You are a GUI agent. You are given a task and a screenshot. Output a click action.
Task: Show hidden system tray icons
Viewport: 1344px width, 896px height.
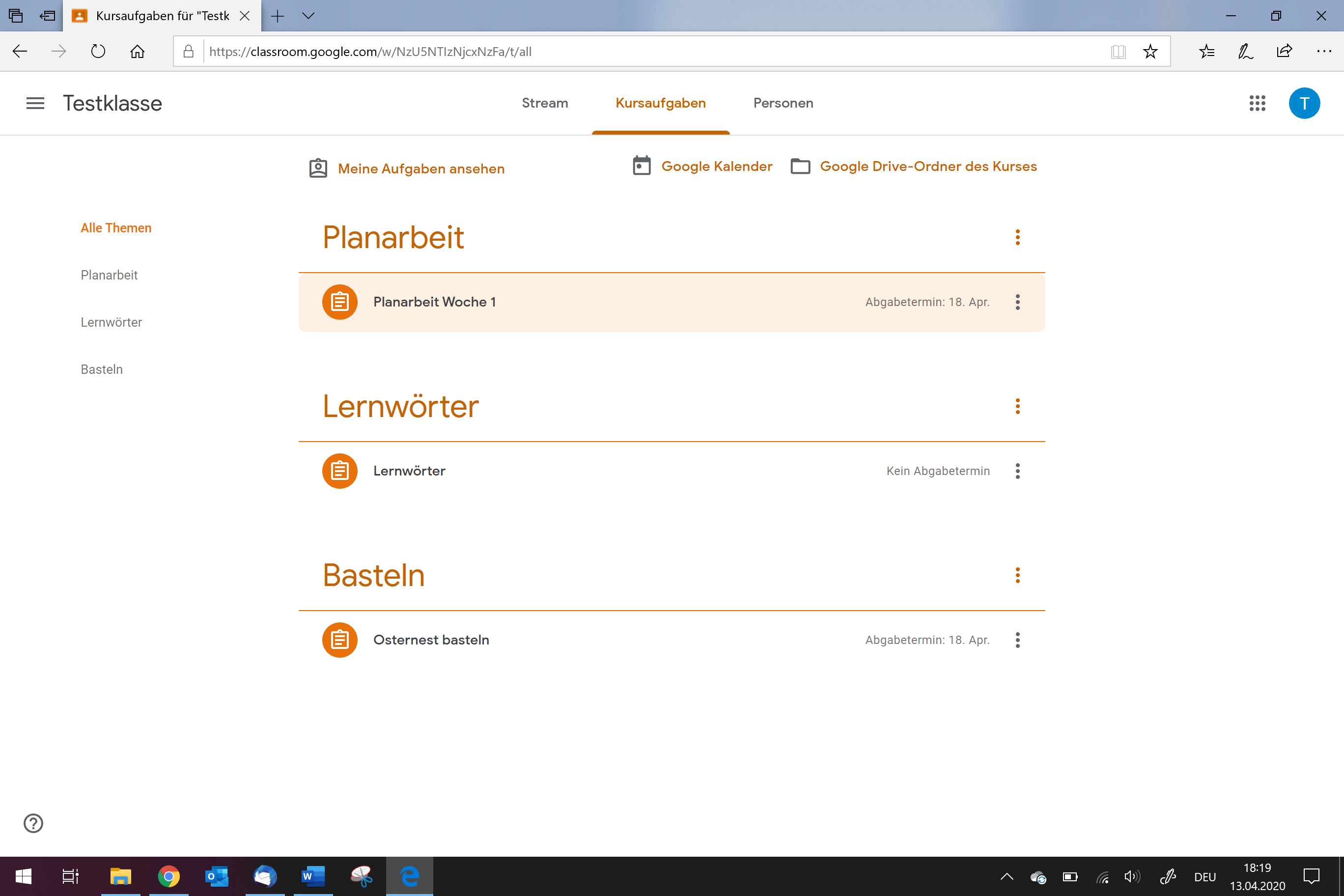1007,876
